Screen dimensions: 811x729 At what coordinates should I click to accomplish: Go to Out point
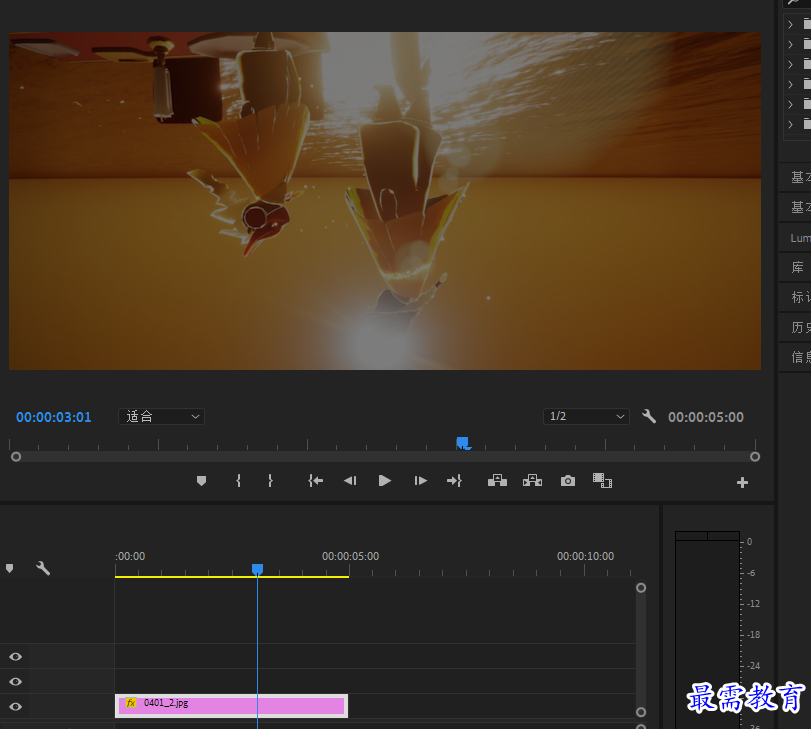[x=454, y=481]
